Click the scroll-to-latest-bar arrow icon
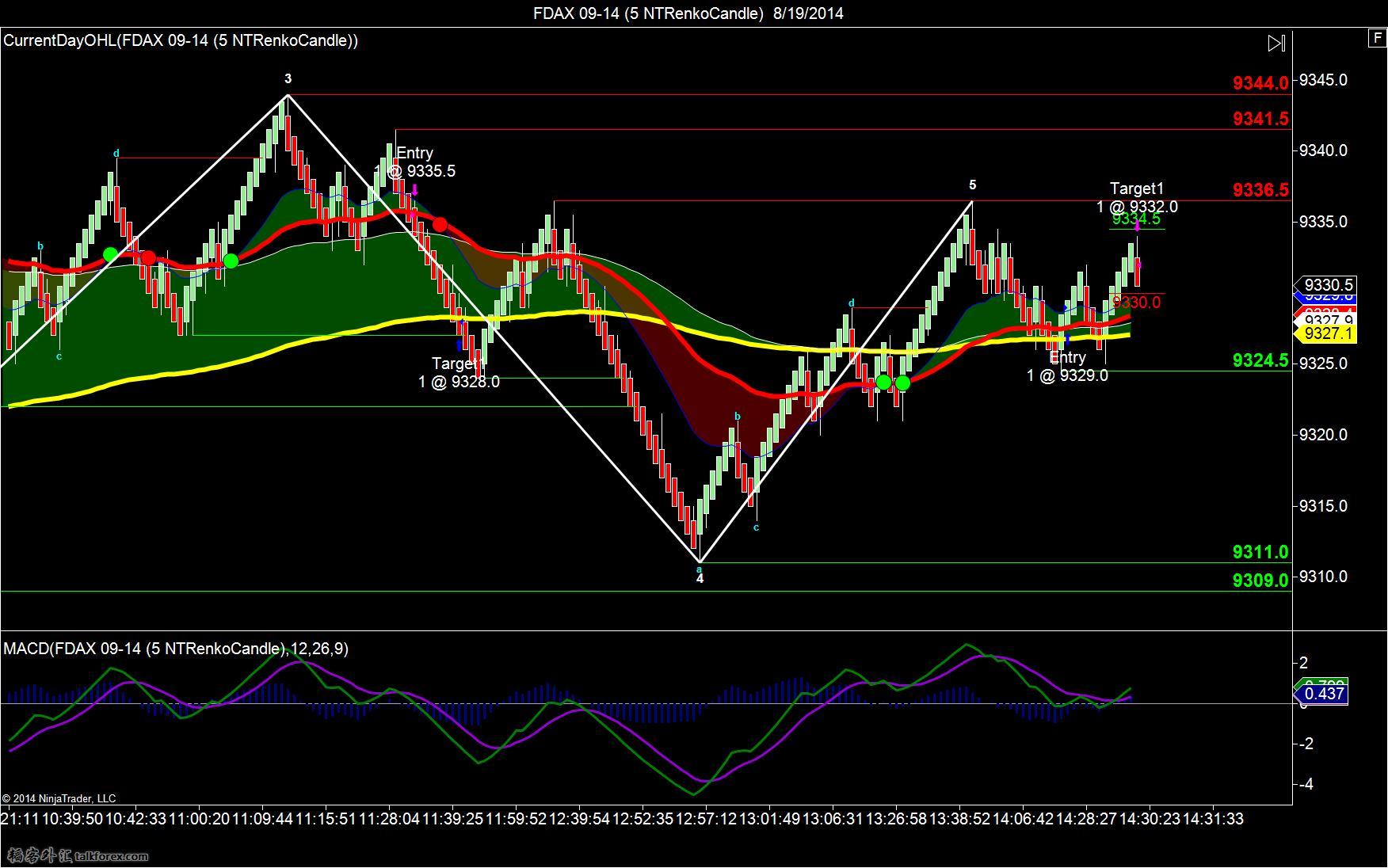1388x868 pixels. (1276, 44)
